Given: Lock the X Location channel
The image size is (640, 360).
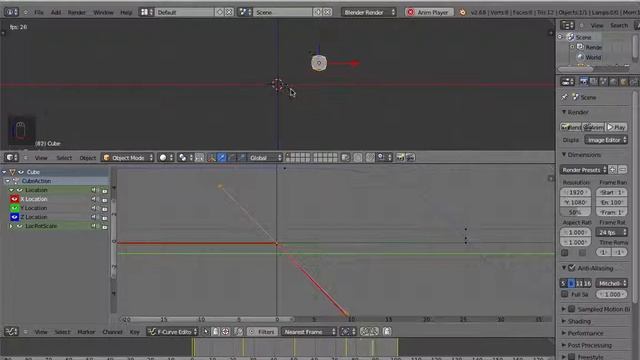Looking at the screenshot, I should [105, 200].
